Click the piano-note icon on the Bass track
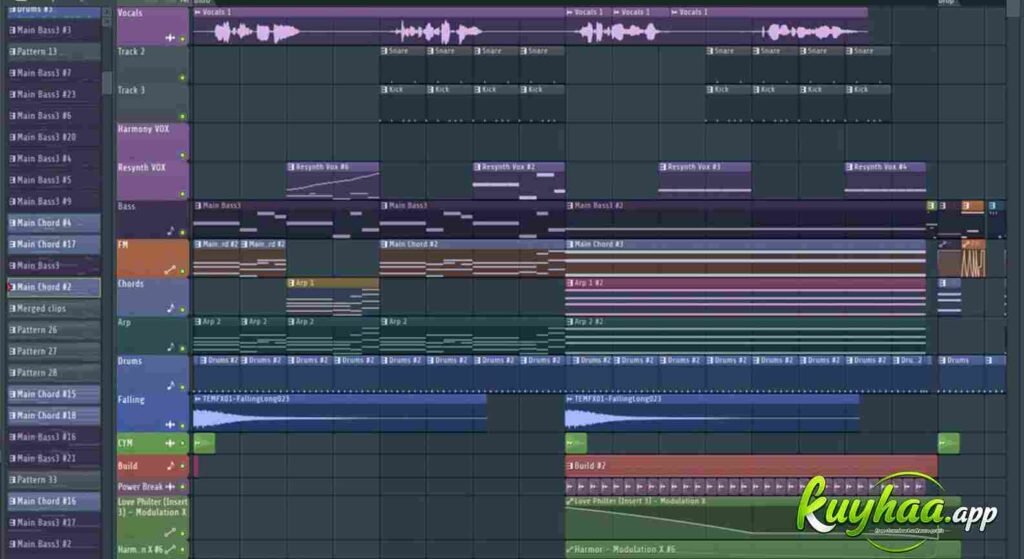This screenshot has width=1024, height=559. click(x=171, y=231)
